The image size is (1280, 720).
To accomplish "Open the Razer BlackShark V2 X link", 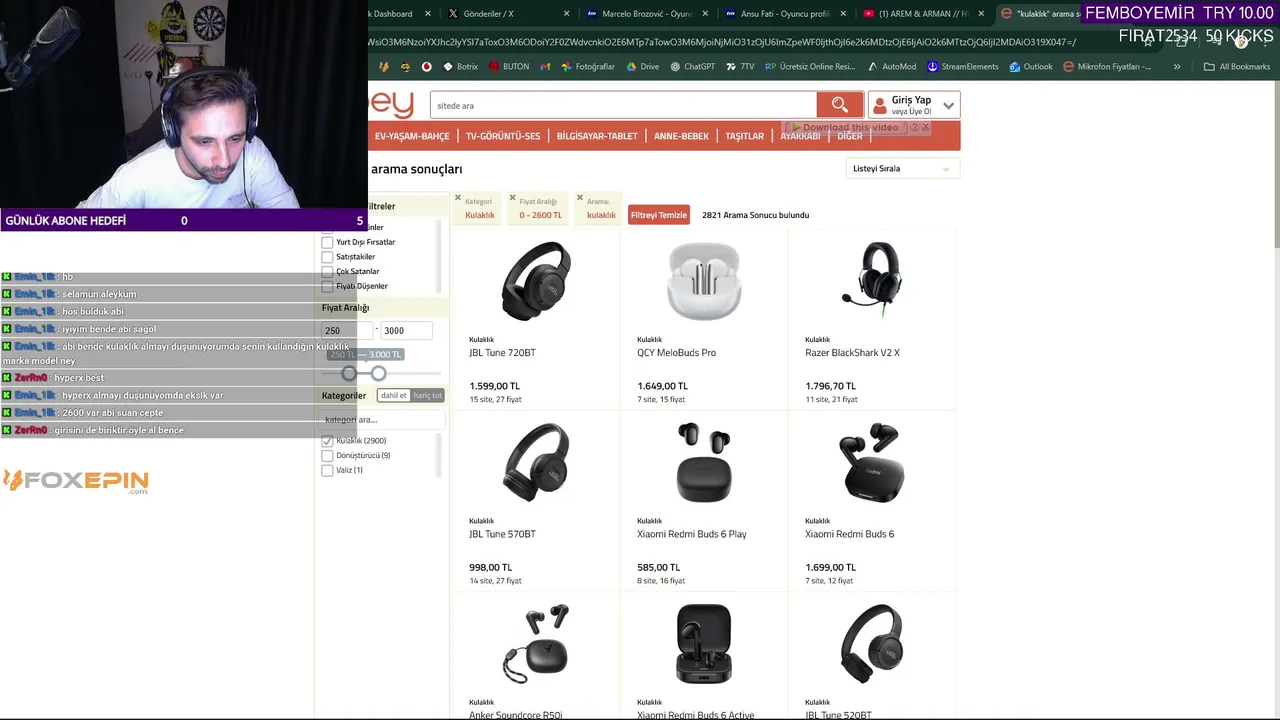I will [852, 353].
